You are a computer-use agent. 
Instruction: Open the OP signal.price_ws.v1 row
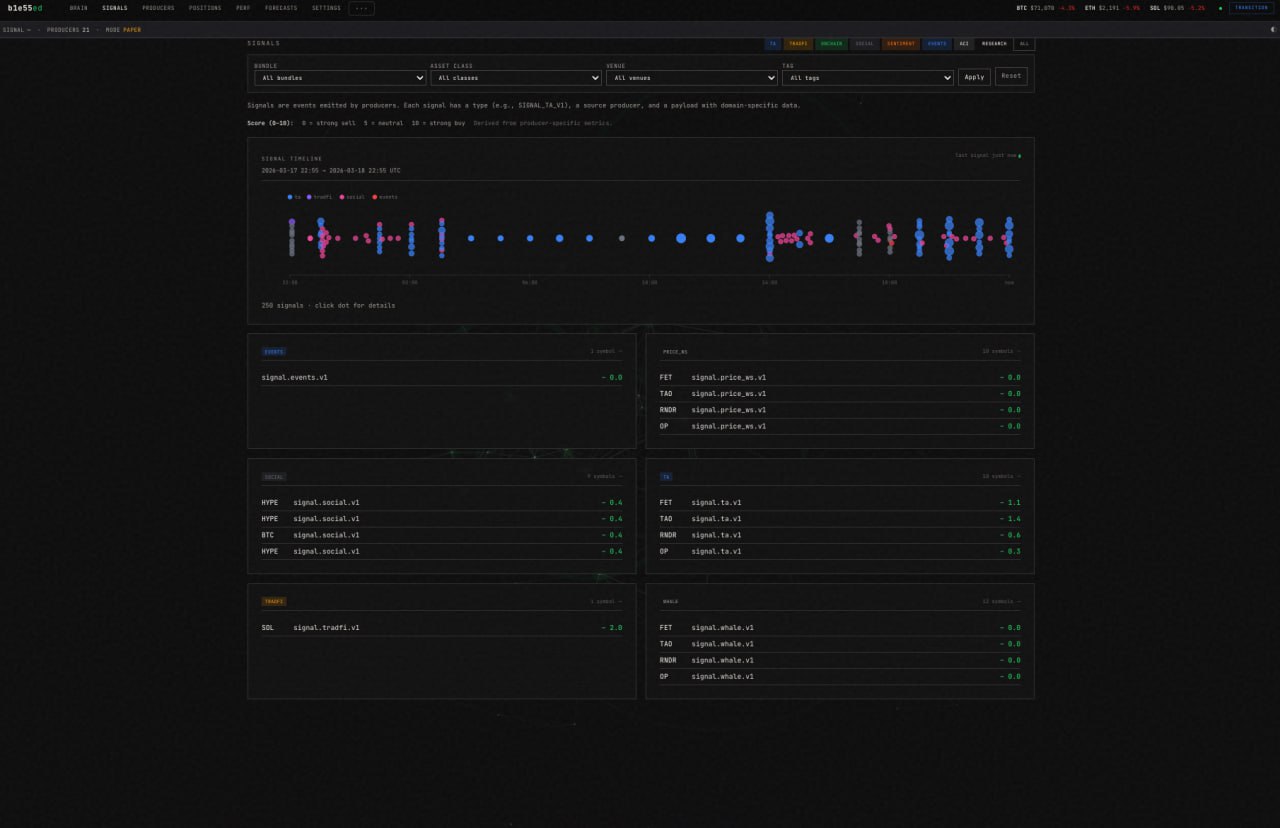click(x=840, y=426)
